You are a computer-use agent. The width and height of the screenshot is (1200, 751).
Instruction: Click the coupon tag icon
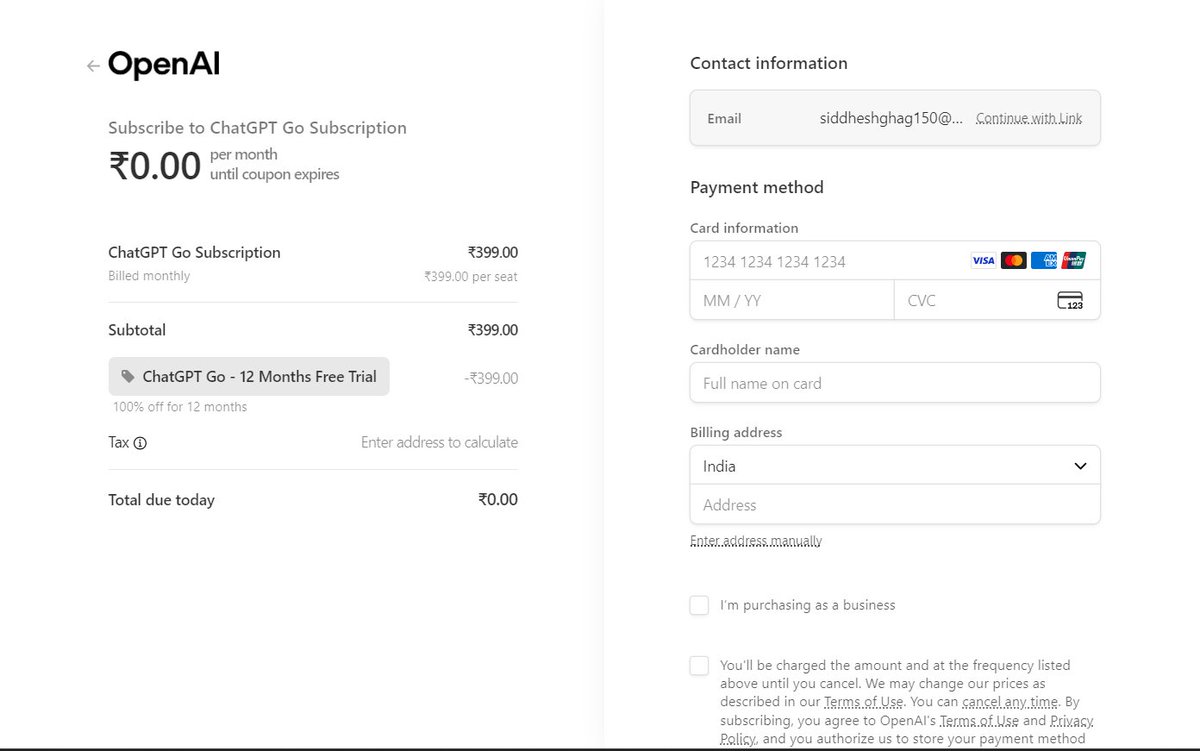(128, 377)
